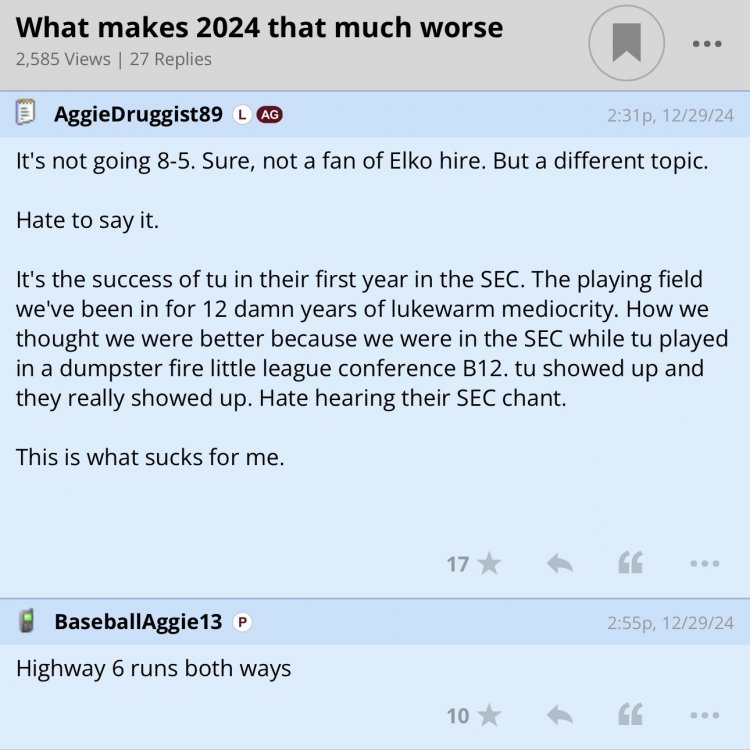Click the notepad icon beside AggieDruggist89
The image size is (750, 750).
[26, 113]
